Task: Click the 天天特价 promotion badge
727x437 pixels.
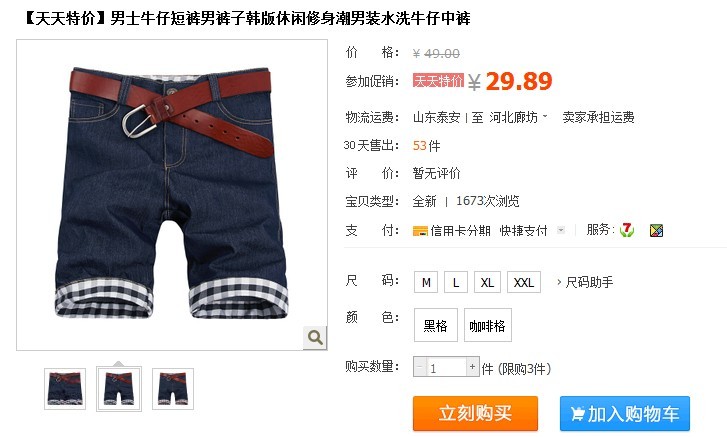Action: click(438, 81)
